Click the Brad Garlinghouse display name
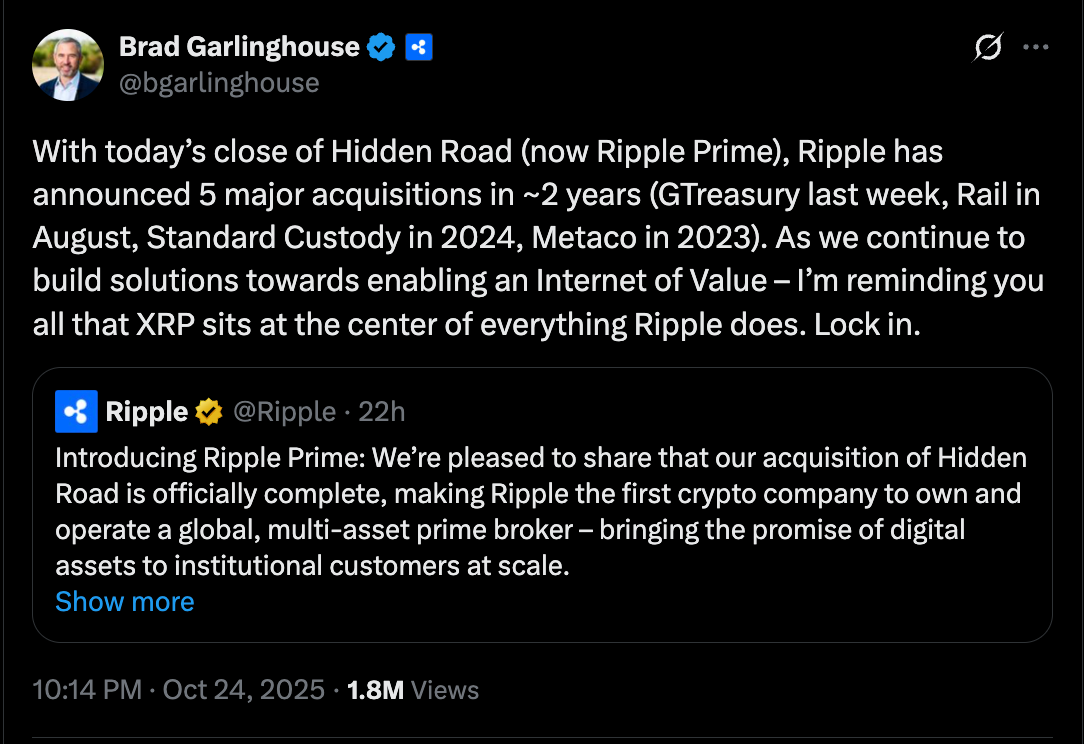 [x=238, y=46]
